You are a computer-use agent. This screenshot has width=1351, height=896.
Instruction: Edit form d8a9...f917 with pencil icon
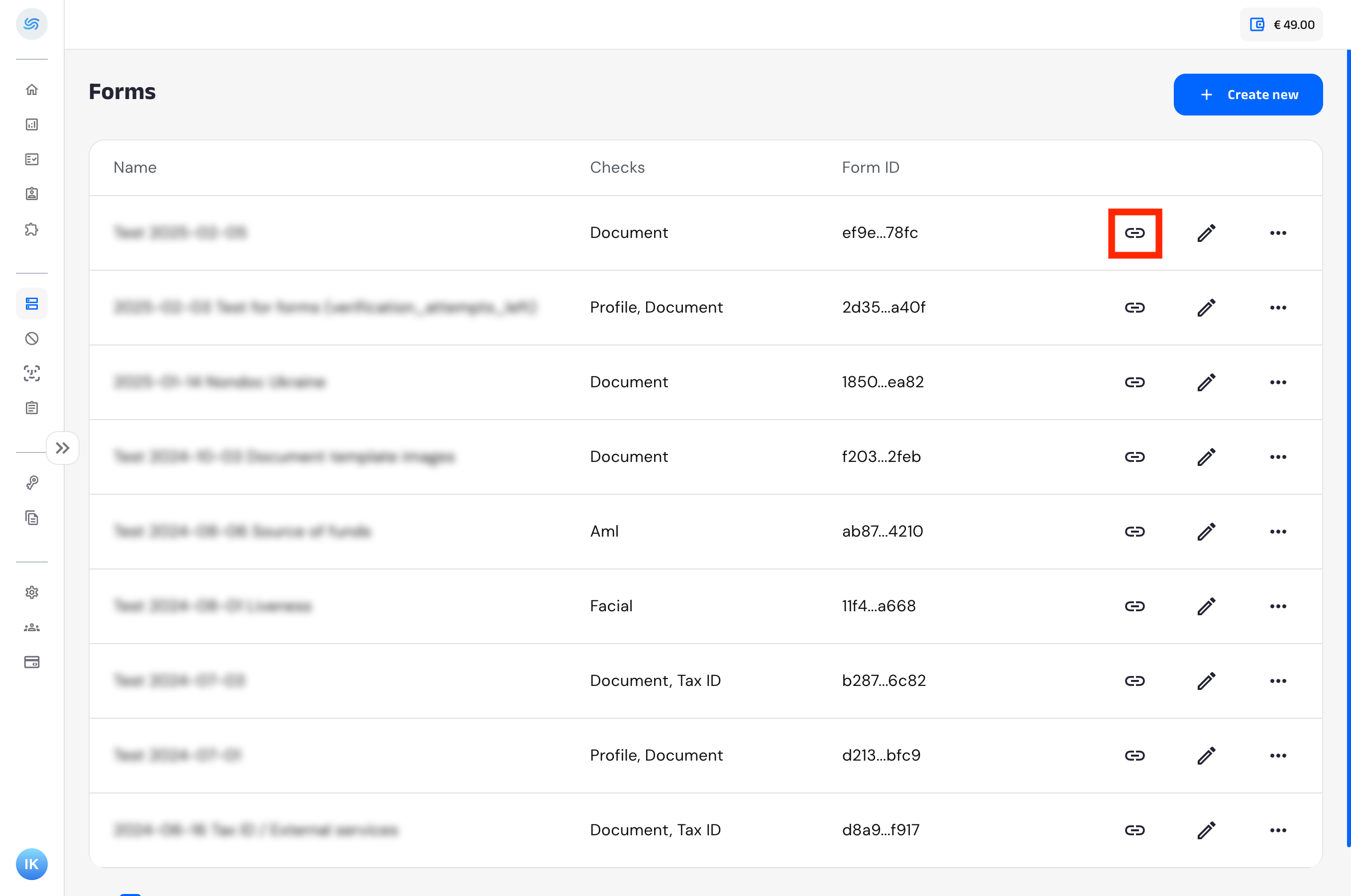[x=1207, y=830]
